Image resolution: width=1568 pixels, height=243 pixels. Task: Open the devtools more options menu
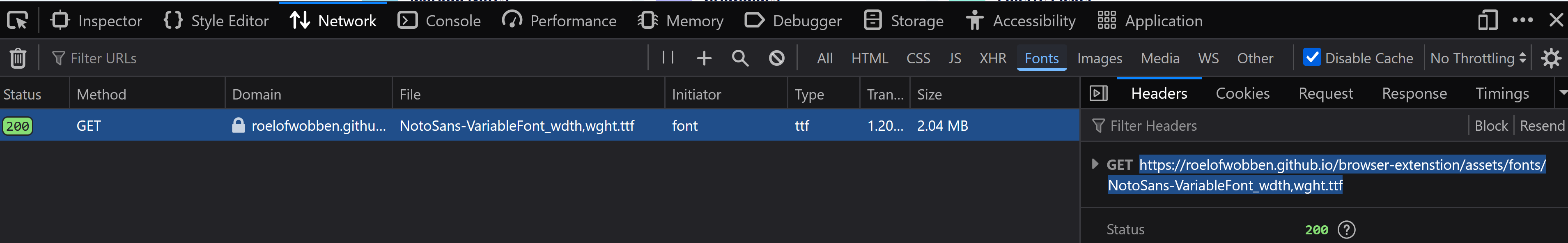click(x=1522, y=20)
